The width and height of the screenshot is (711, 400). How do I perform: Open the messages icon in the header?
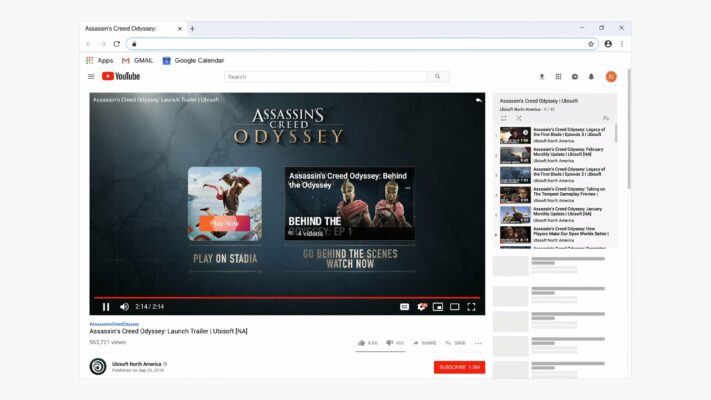(575, 77)
